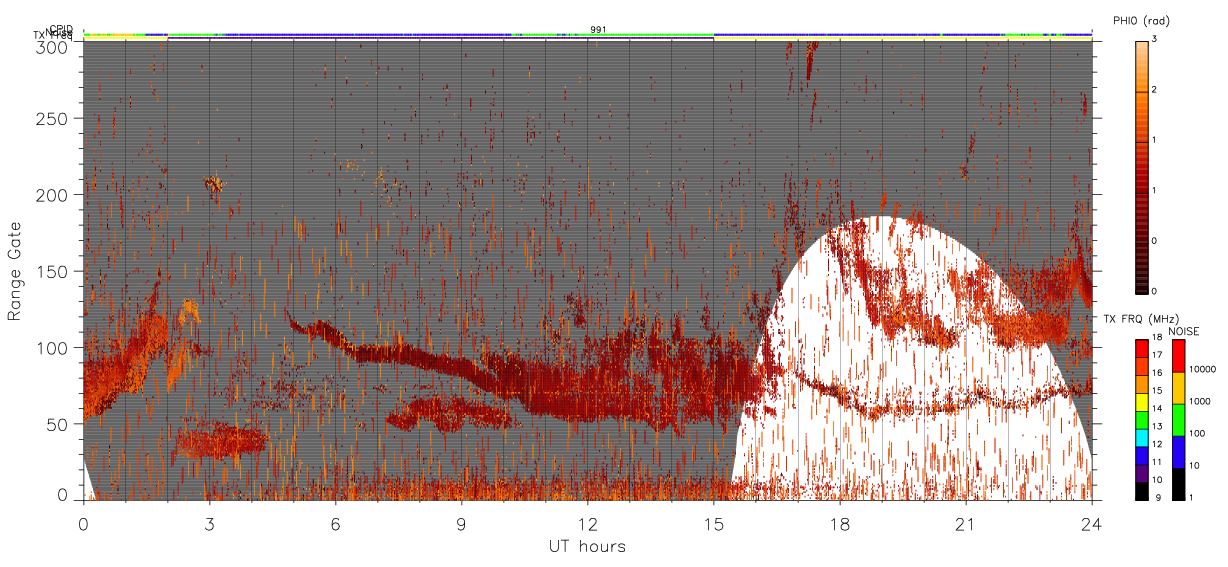Click the TX FRQ legend value 11
Image resolution: width=1228 pixels, height=567 pixels.
click(1155, 462)
